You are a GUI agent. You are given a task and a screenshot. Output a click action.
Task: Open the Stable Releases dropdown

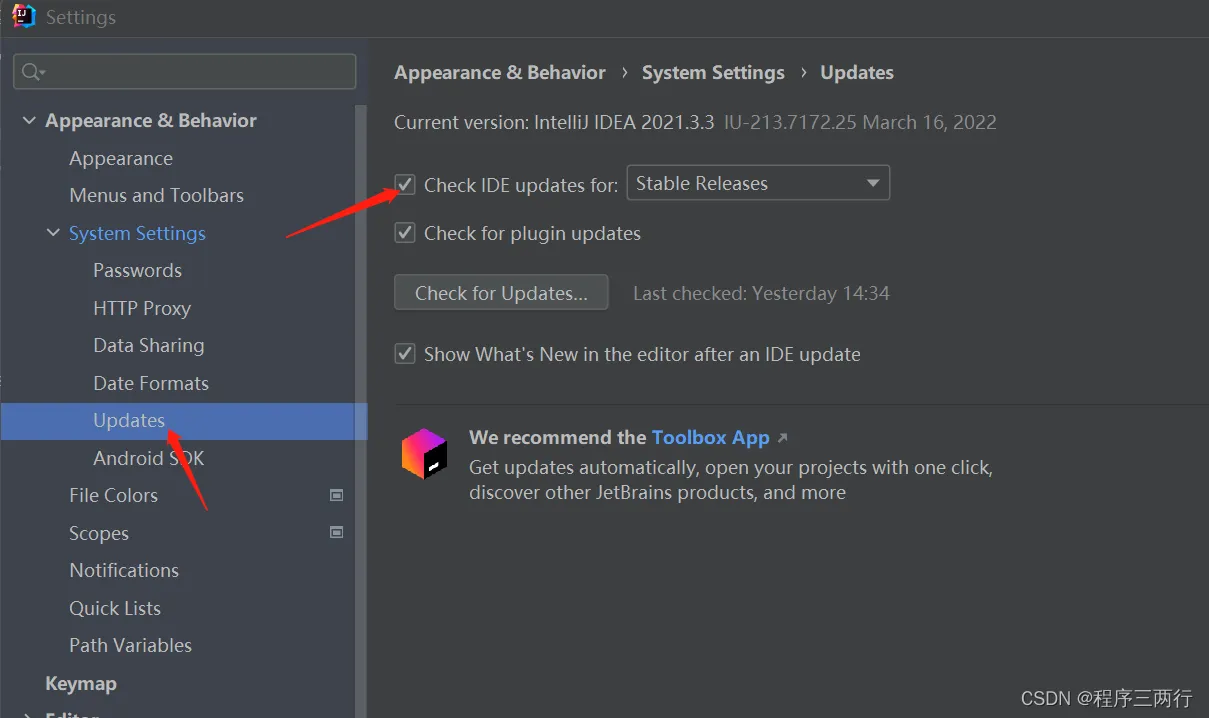(758, 183)
